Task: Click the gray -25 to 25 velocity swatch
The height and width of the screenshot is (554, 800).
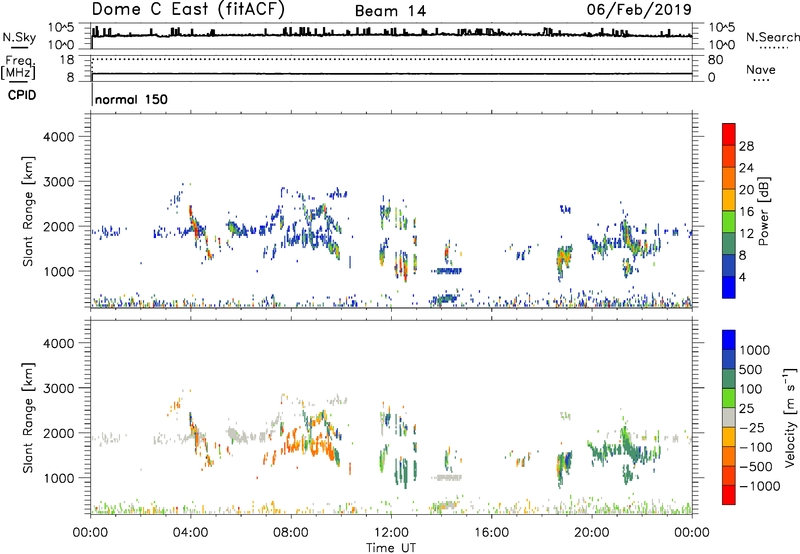Action: [x=729, y=417]
